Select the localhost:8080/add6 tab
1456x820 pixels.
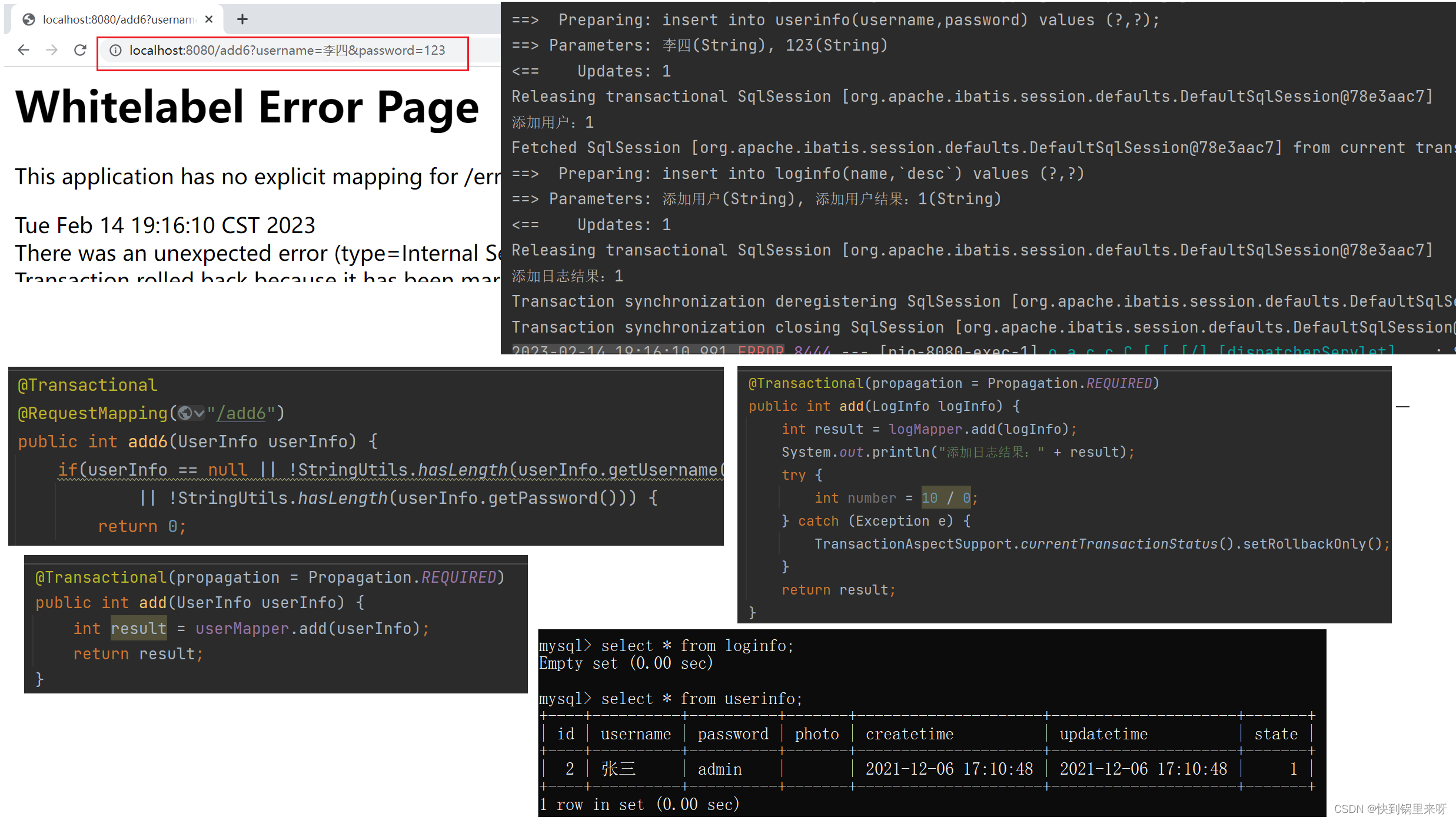point(117,19)
